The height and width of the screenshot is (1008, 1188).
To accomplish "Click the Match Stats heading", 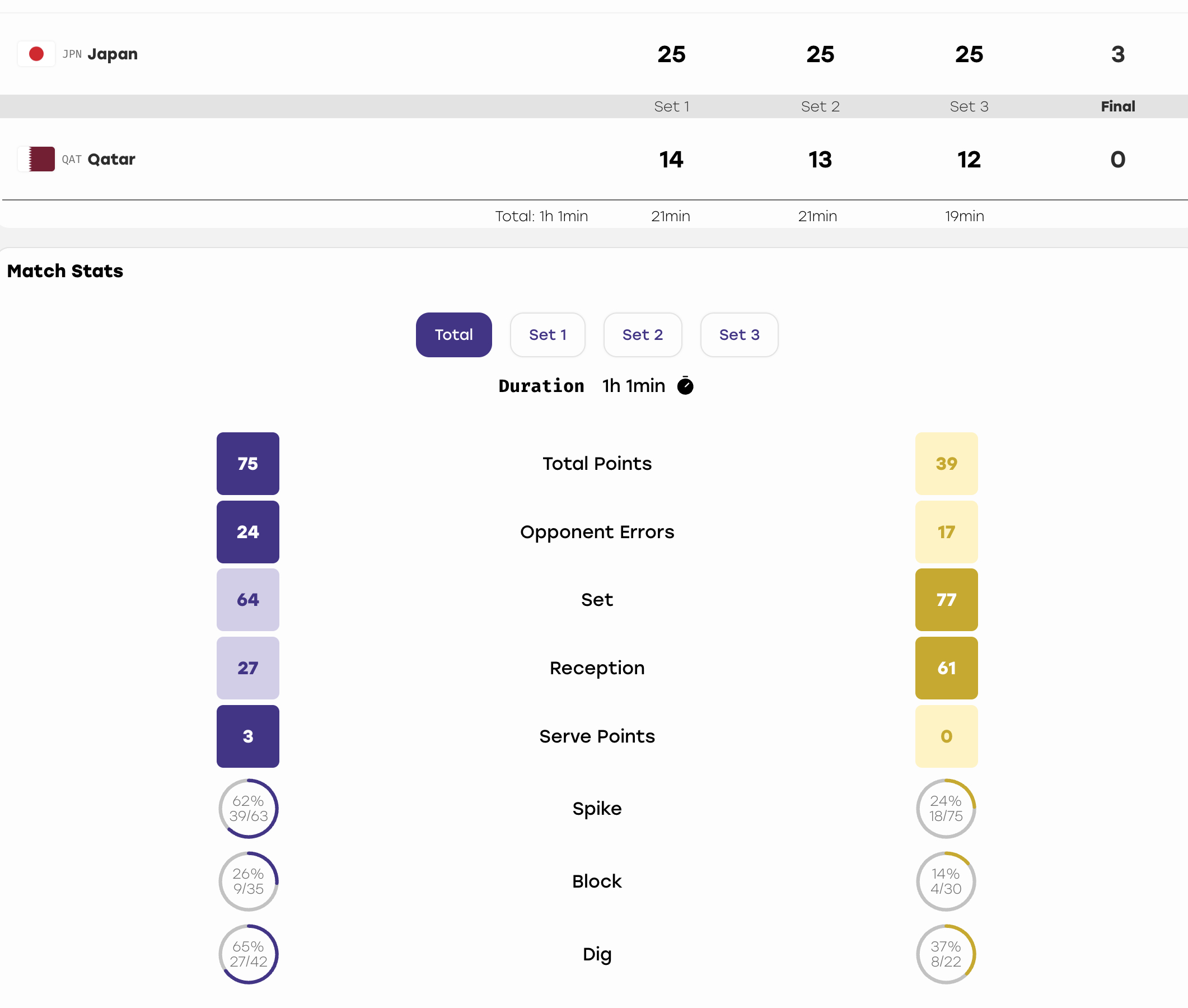I will tap(65, 271).
